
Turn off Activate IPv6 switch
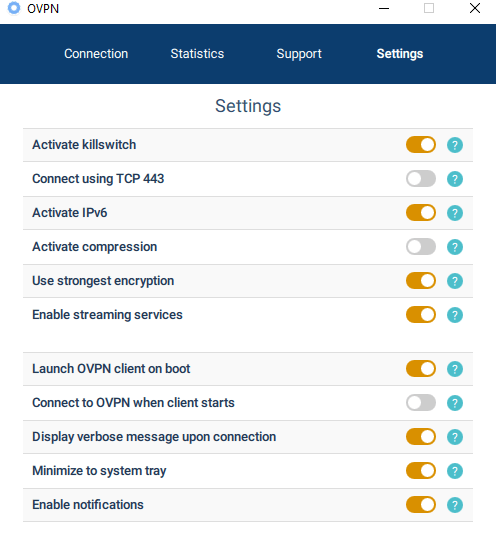421,213
